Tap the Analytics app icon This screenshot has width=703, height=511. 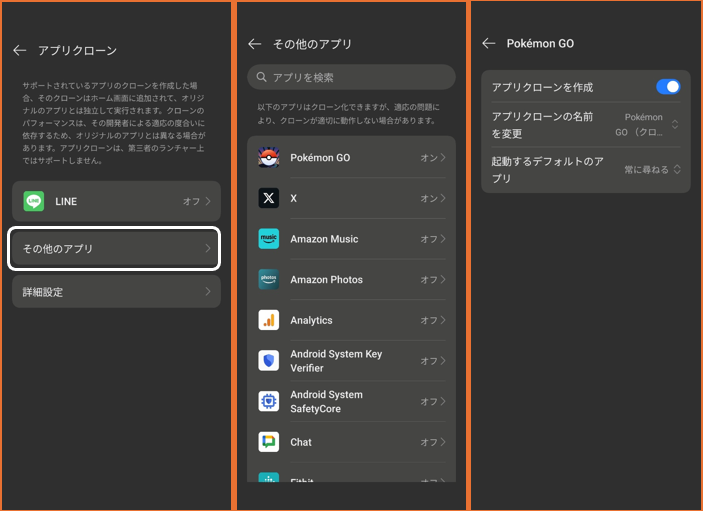[x=268, y=320]
